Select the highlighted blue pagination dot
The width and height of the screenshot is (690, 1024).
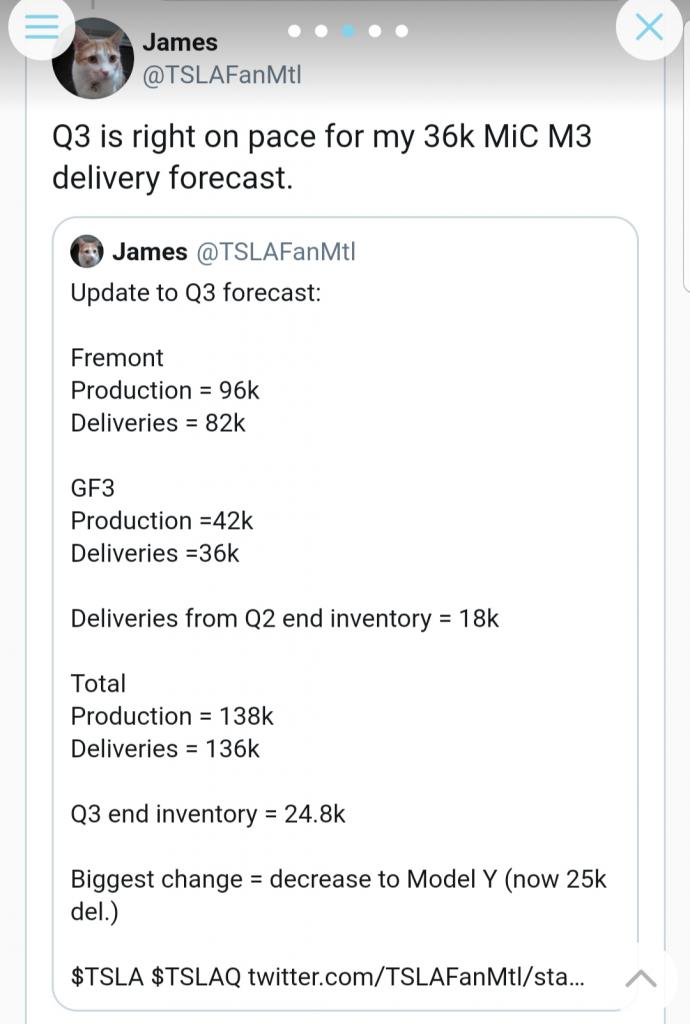pyautogui.click(x=349, y=31)
